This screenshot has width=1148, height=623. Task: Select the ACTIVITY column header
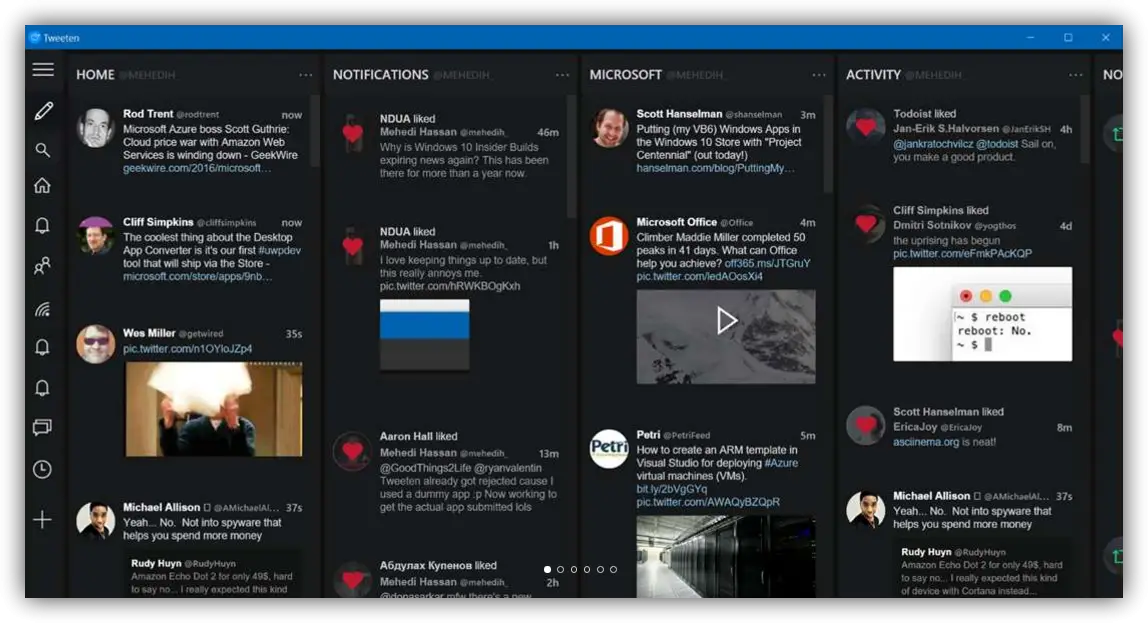(x=873, y=75)
